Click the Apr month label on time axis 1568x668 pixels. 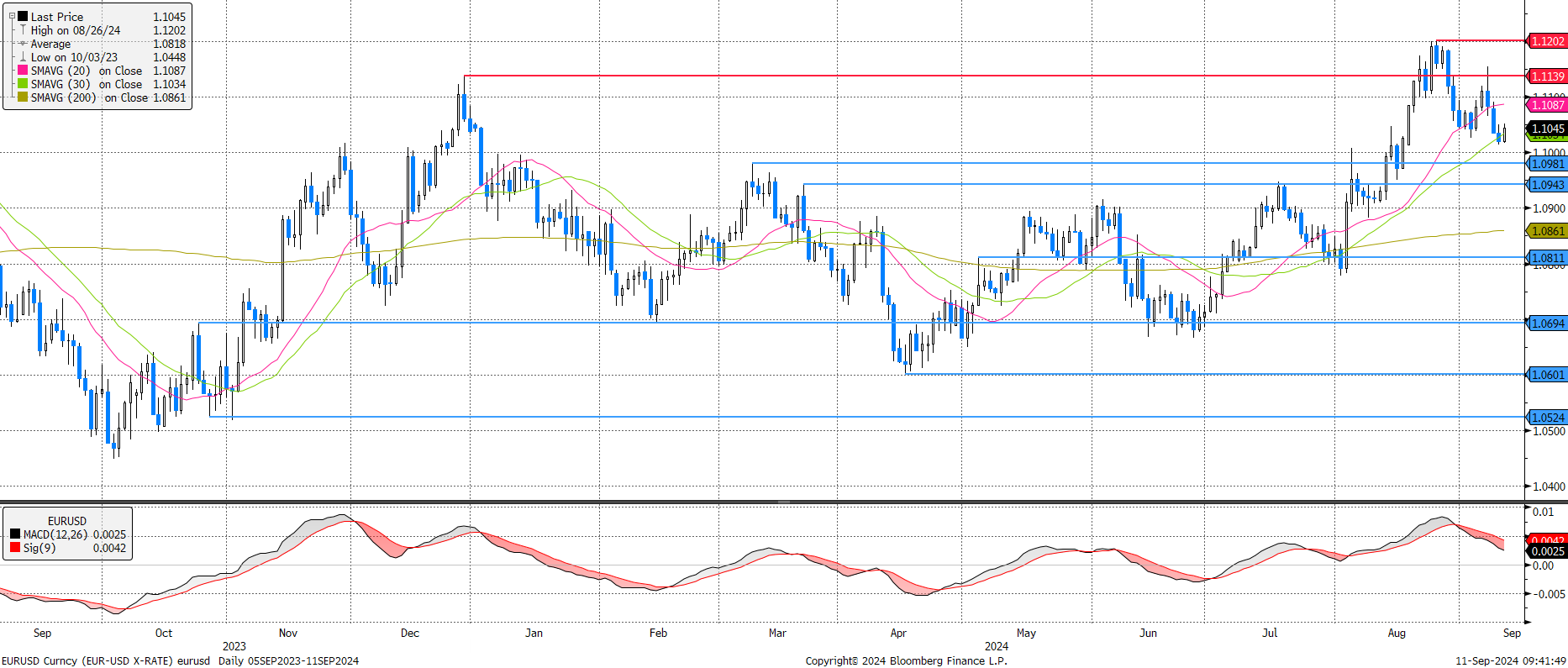[x=898, y=633]
